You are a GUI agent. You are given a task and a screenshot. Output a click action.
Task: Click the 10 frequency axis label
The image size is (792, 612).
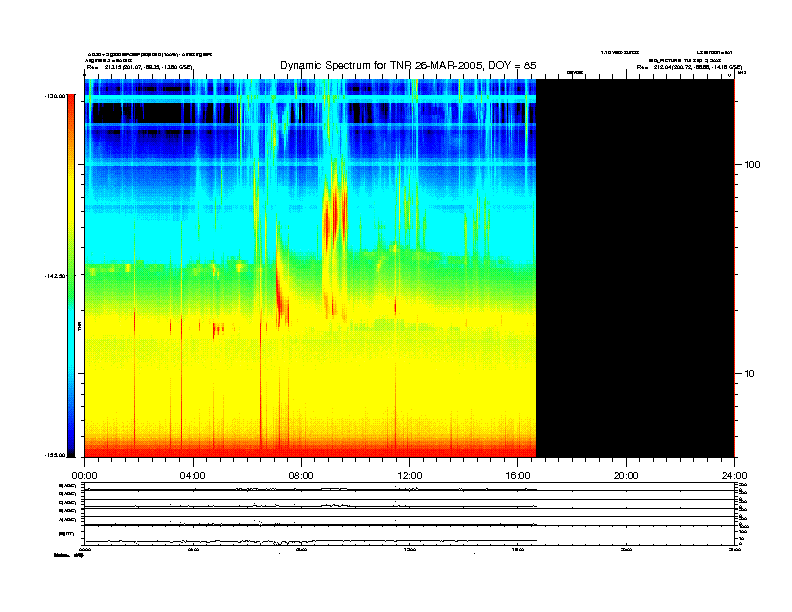tap(750, 374)
